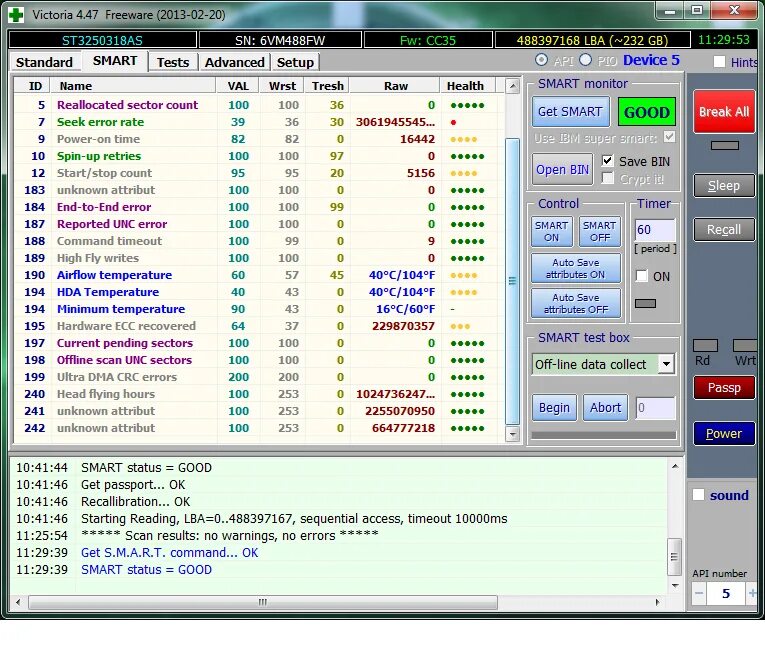The image size is (765, 648).
Task: Select the Current pending sectors row
Action: coord(259,343)
